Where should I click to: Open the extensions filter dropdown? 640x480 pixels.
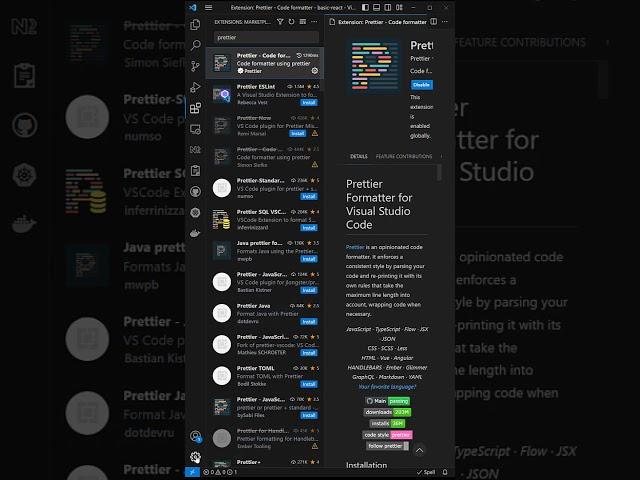pos(280,22)
